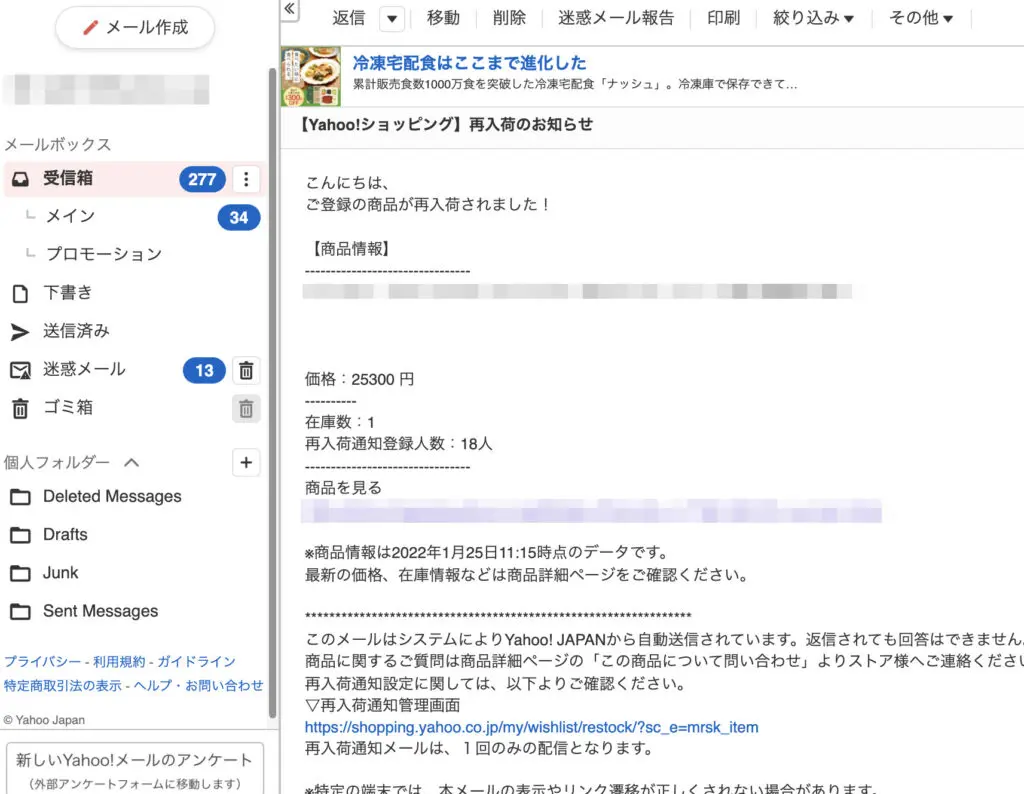Collapse the 個人フォルダー section chevron
This screenshot has height=794, width=1024.
131,463
